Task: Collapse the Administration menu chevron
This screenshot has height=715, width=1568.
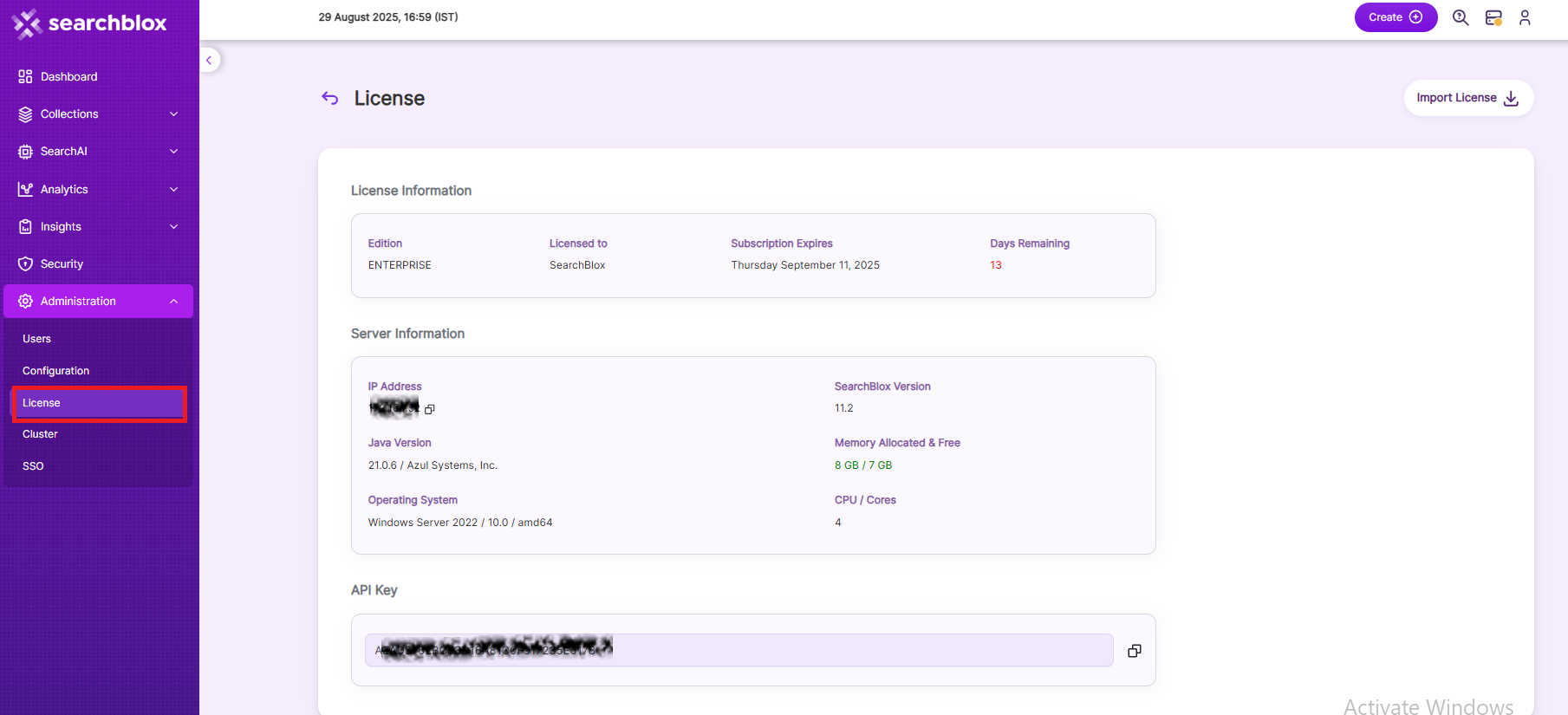Action: 173,301
